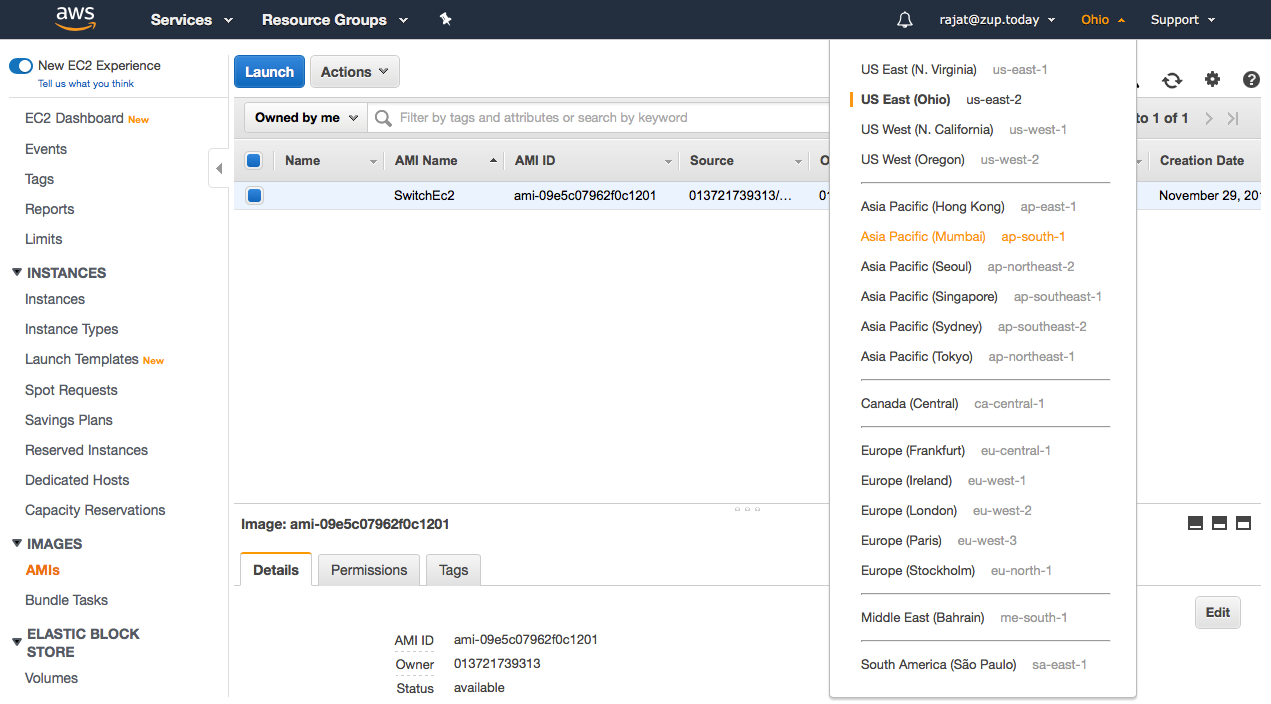Go to Volumes in sidebar
Viewport: 1271px width, 704px height.
(51, 678)
